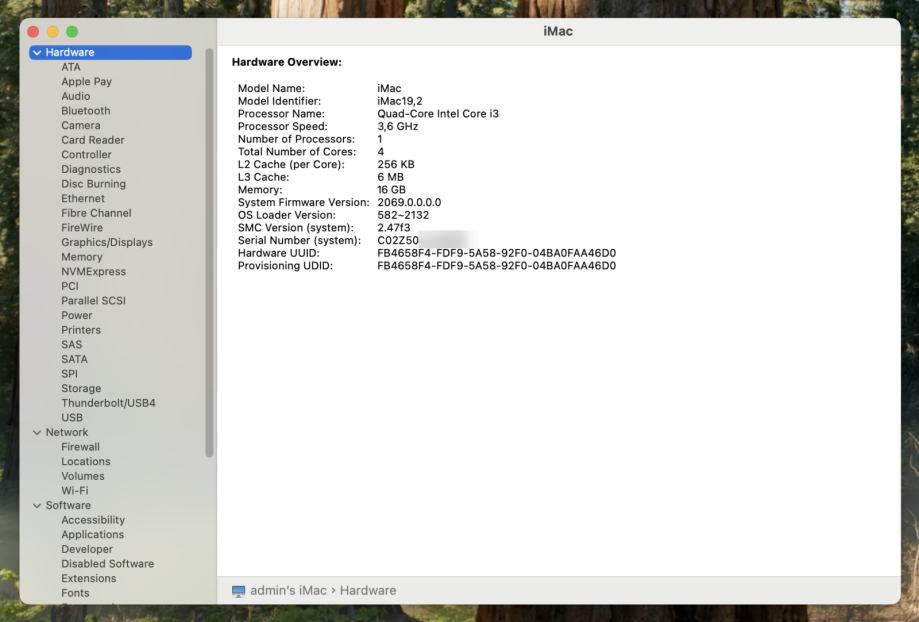919x622 pixels.
Task: Select the Hardware category row
Action: click(x=111, y=53)
